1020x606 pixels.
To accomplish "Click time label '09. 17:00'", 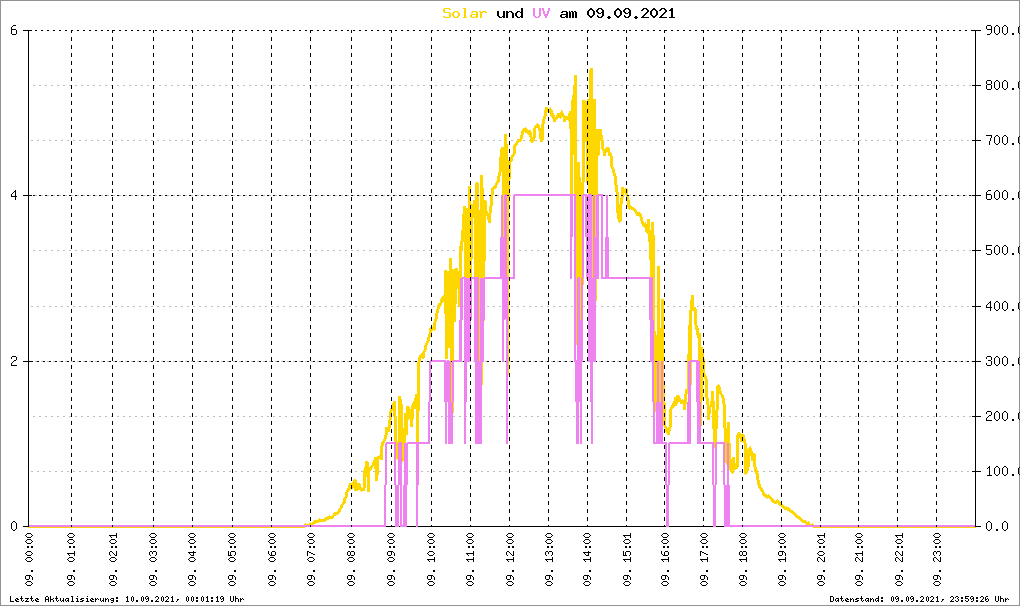I will (x=704, y=560).
